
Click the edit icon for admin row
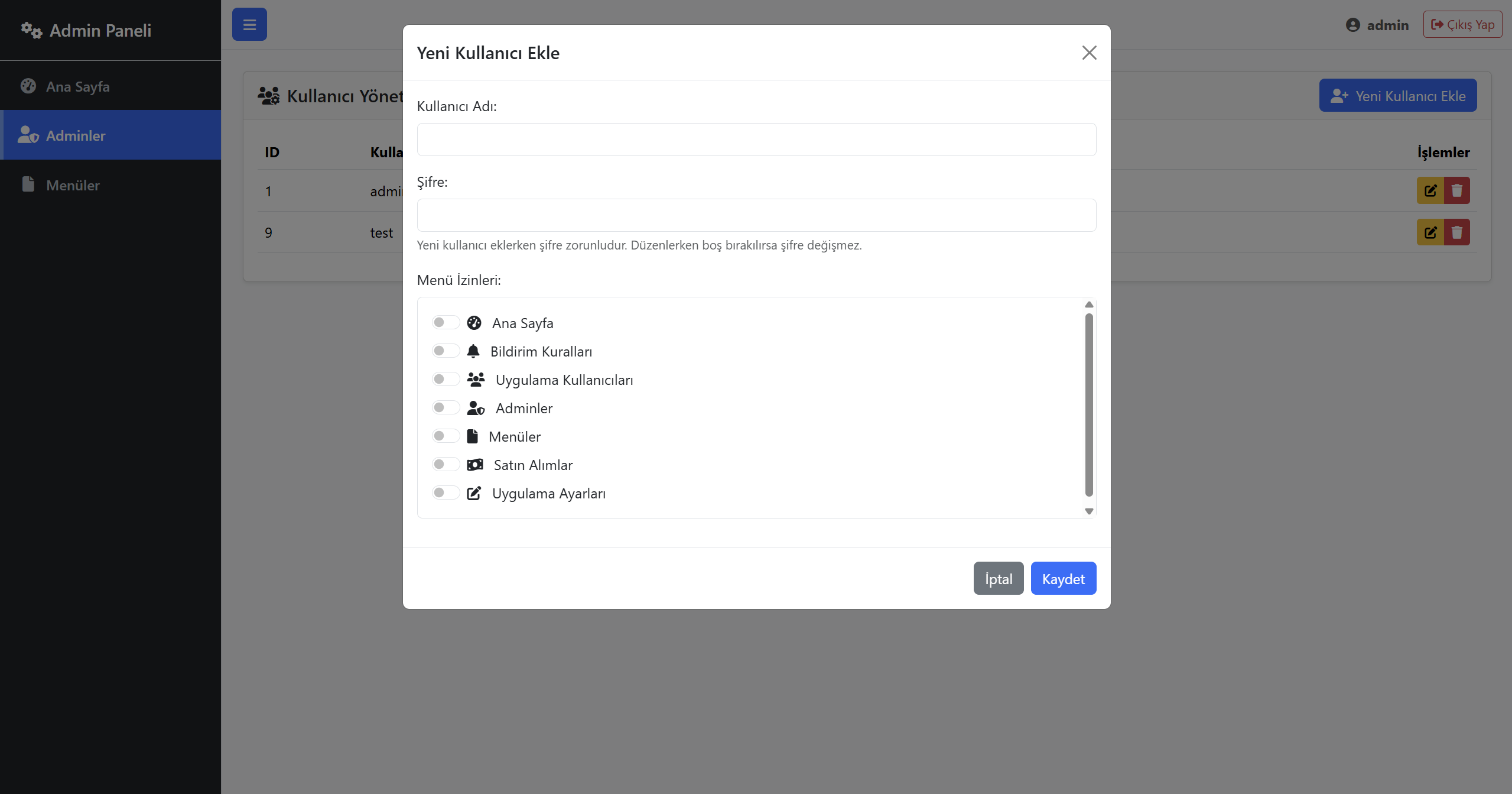coord(1430,191)
